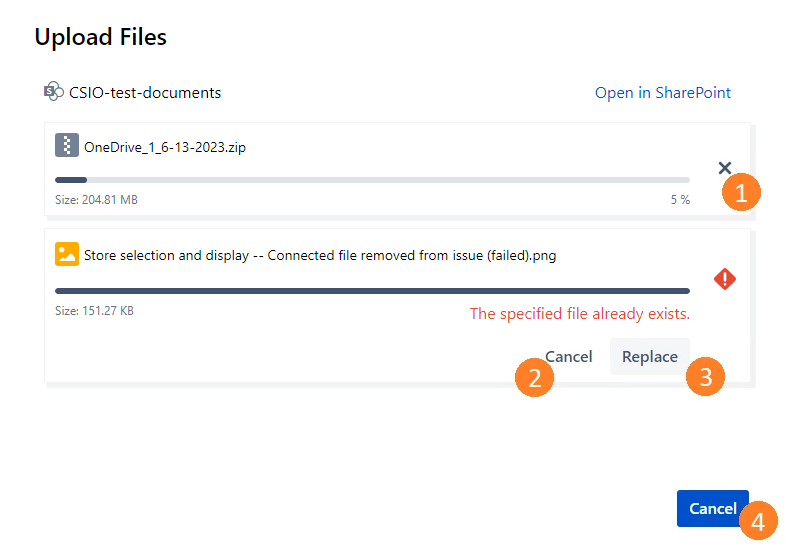This screenshot has height=558, width=800.
Task: Click orange callout badge number 1
Action: [x=741, y=193]
